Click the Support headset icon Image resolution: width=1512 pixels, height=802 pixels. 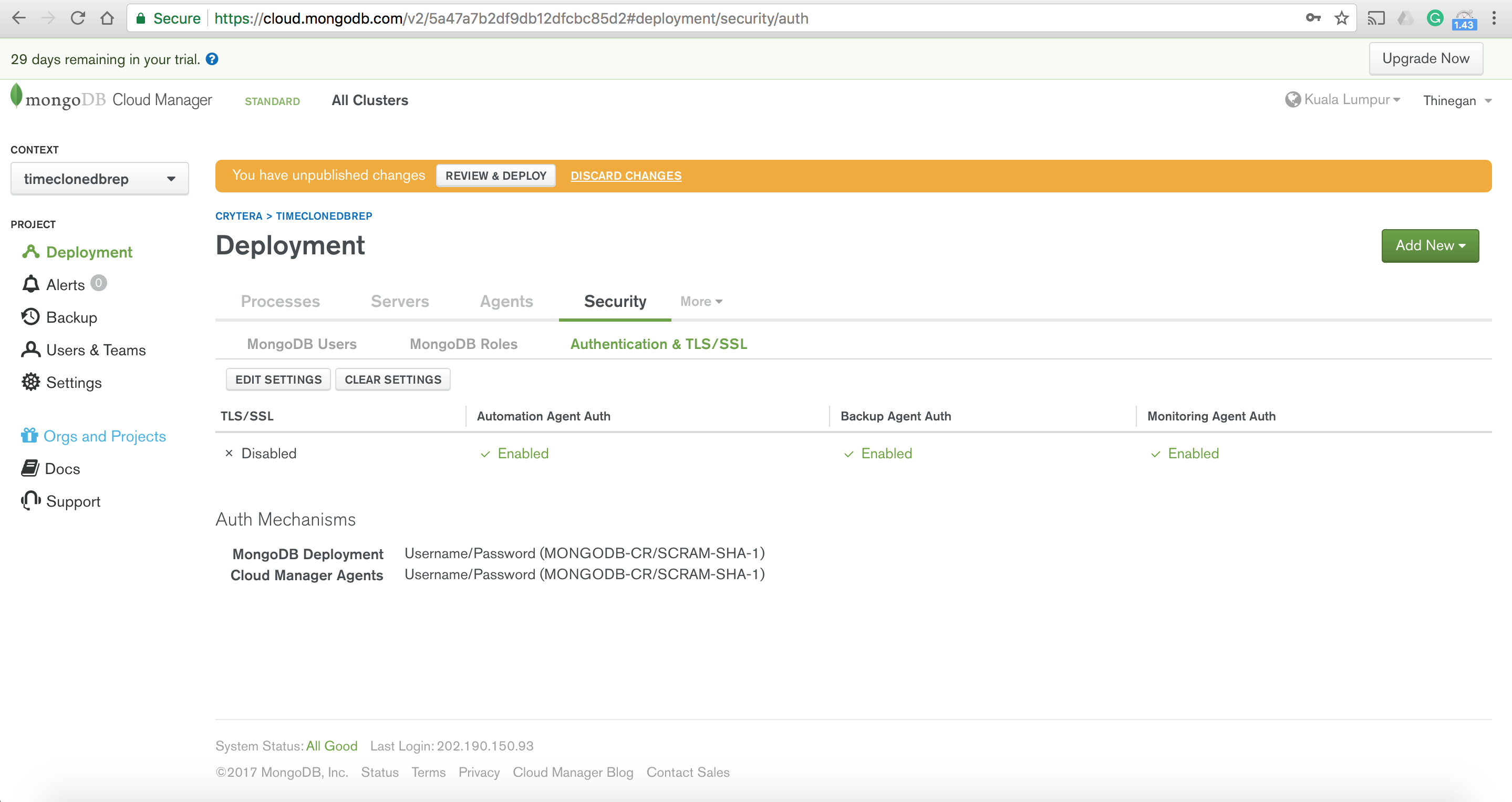30,501
